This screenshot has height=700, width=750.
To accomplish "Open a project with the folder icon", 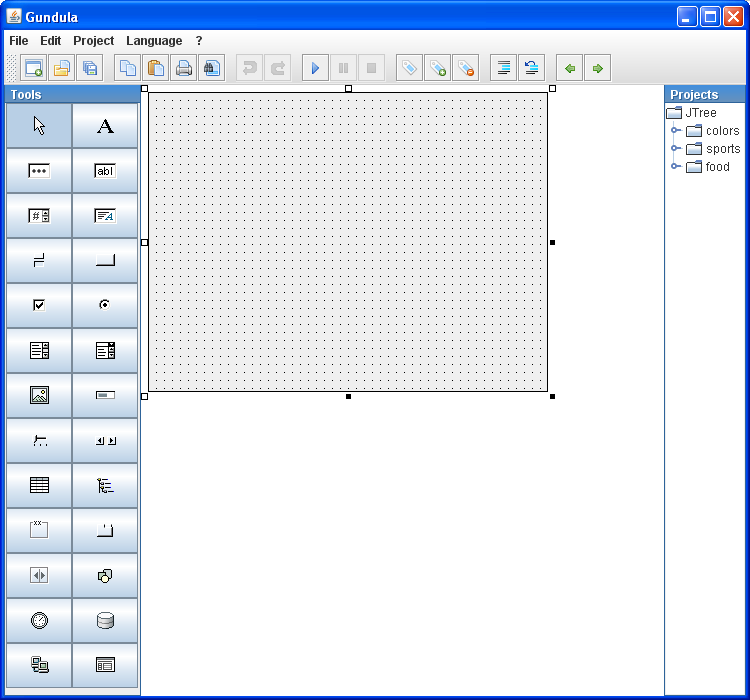I will click(x=62, y=68).
